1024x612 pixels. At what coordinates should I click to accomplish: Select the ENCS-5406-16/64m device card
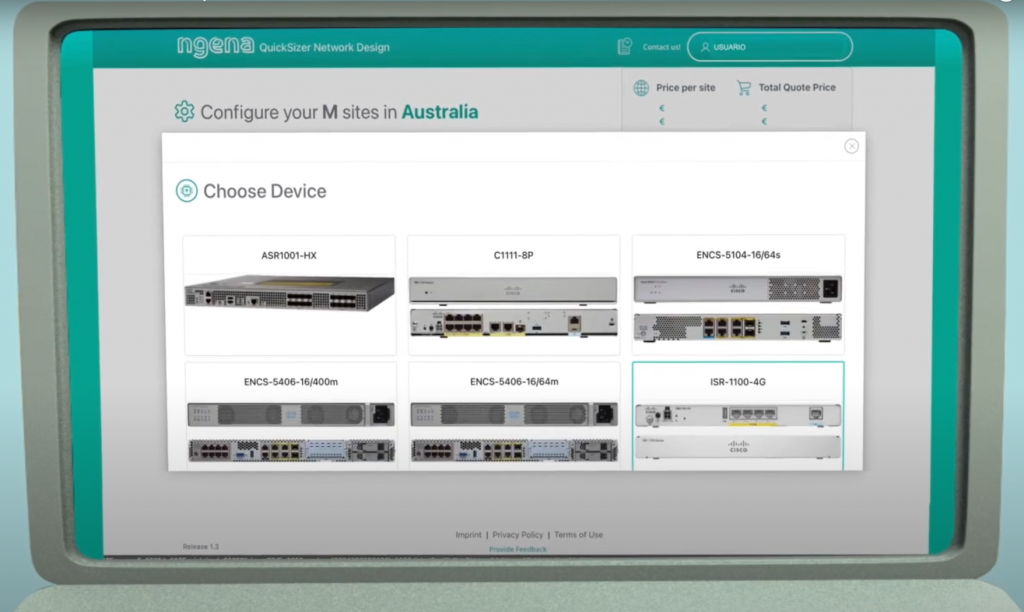(x=514, y=416)
